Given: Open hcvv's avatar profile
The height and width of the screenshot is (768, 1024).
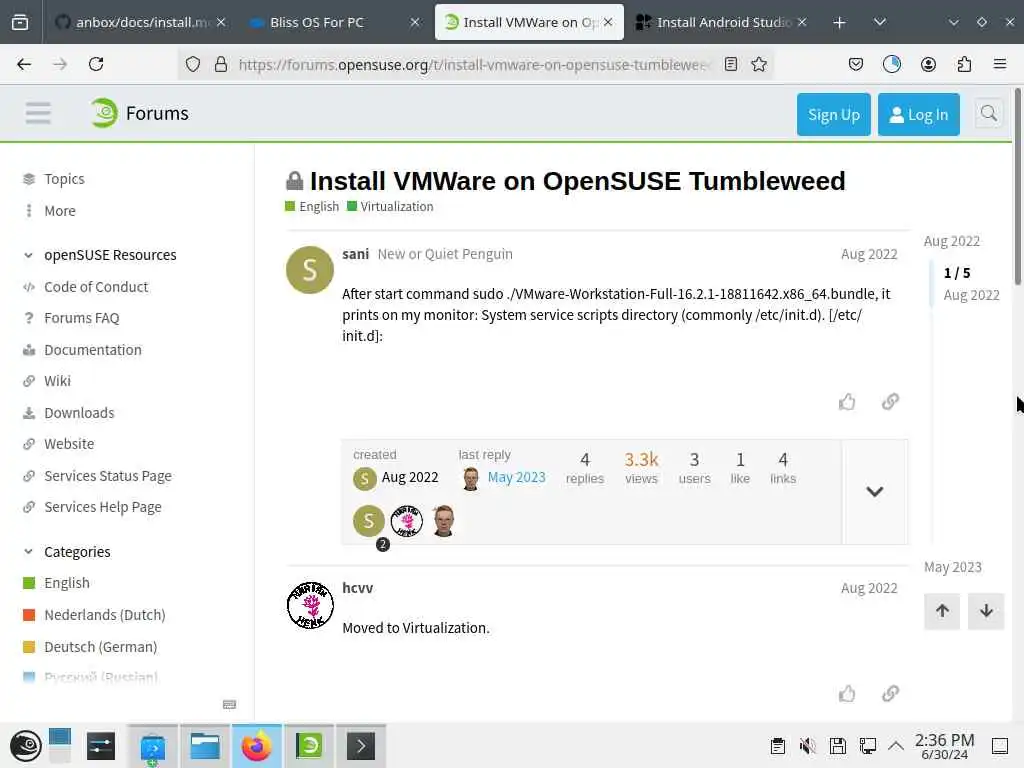Looking at the screenshot, I should [x=310, y=605].
